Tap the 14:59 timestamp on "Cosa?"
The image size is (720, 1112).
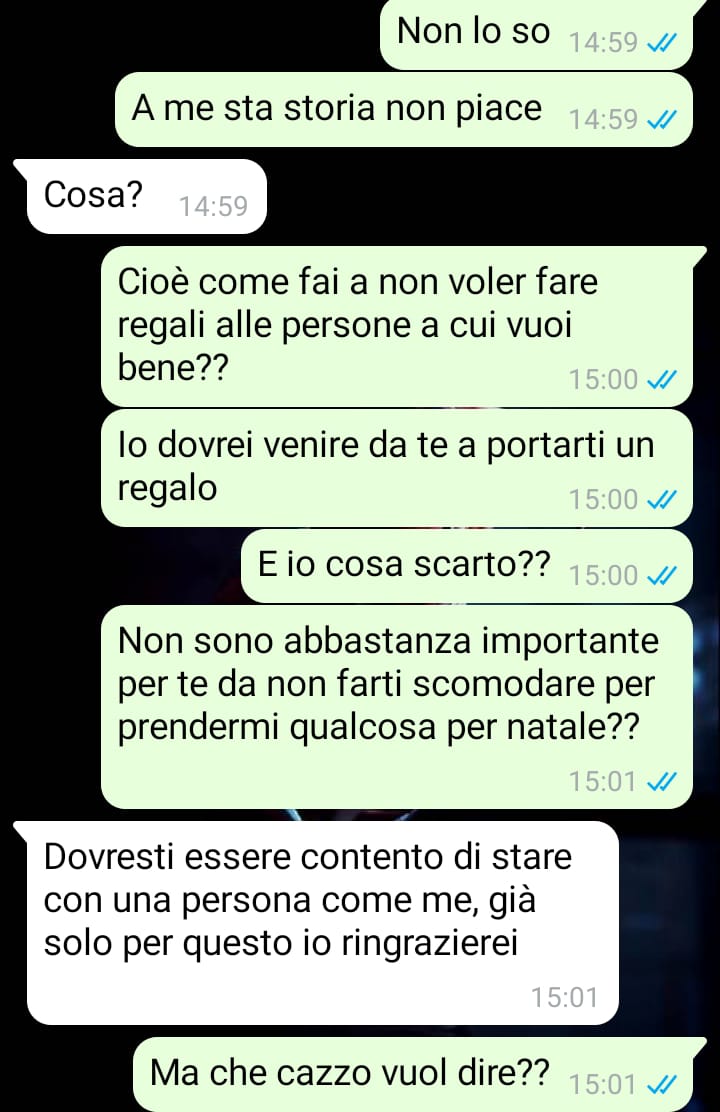[214, 206]
